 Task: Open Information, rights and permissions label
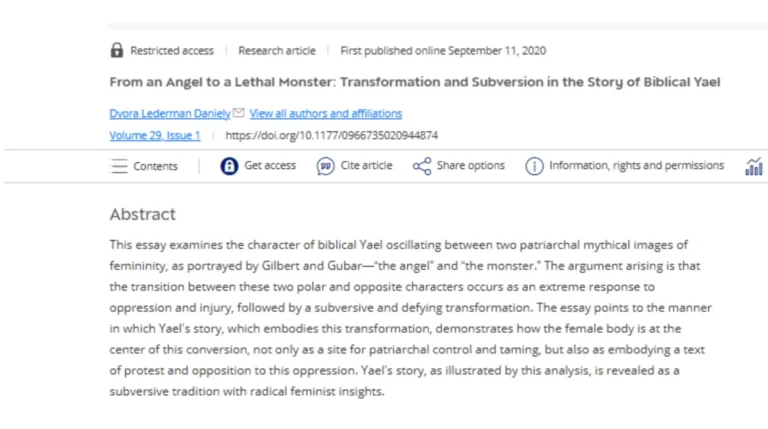(636, 166)
